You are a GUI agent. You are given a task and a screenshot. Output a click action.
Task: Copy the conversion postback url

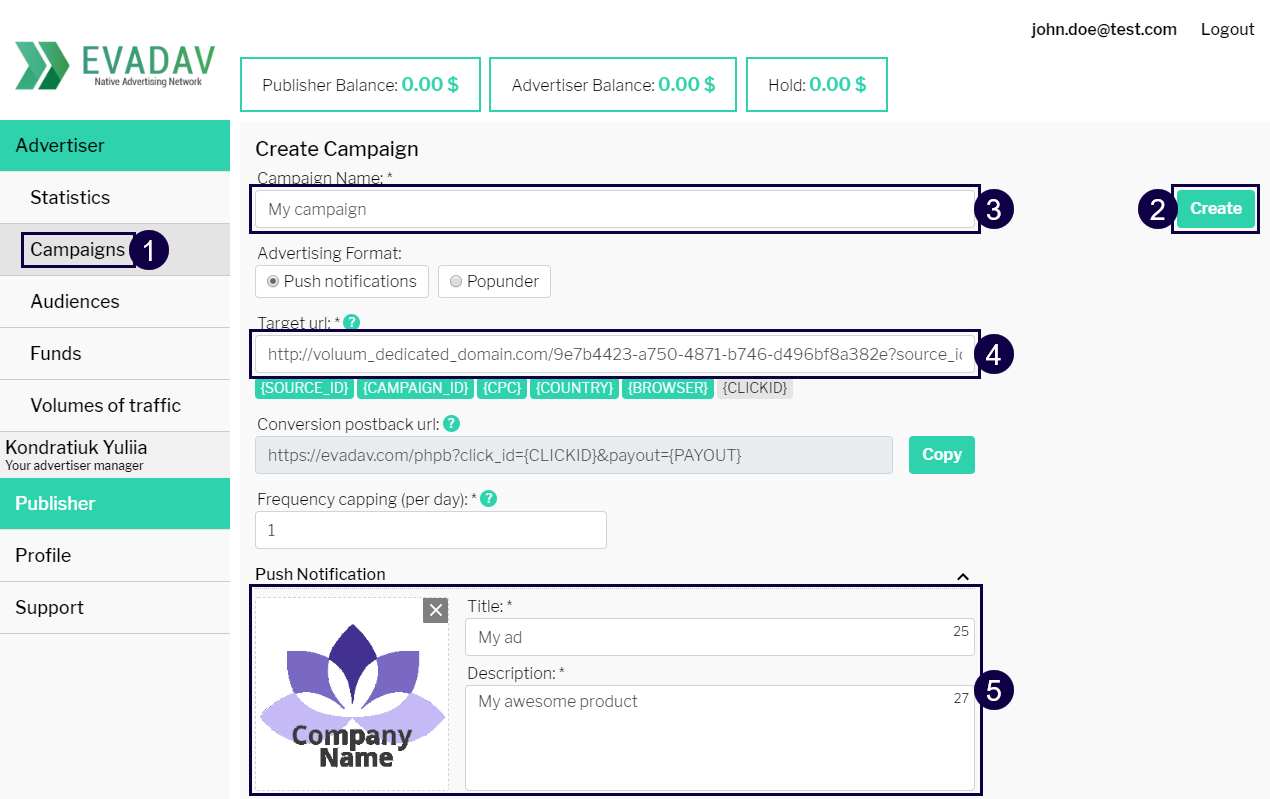[941, 454]
